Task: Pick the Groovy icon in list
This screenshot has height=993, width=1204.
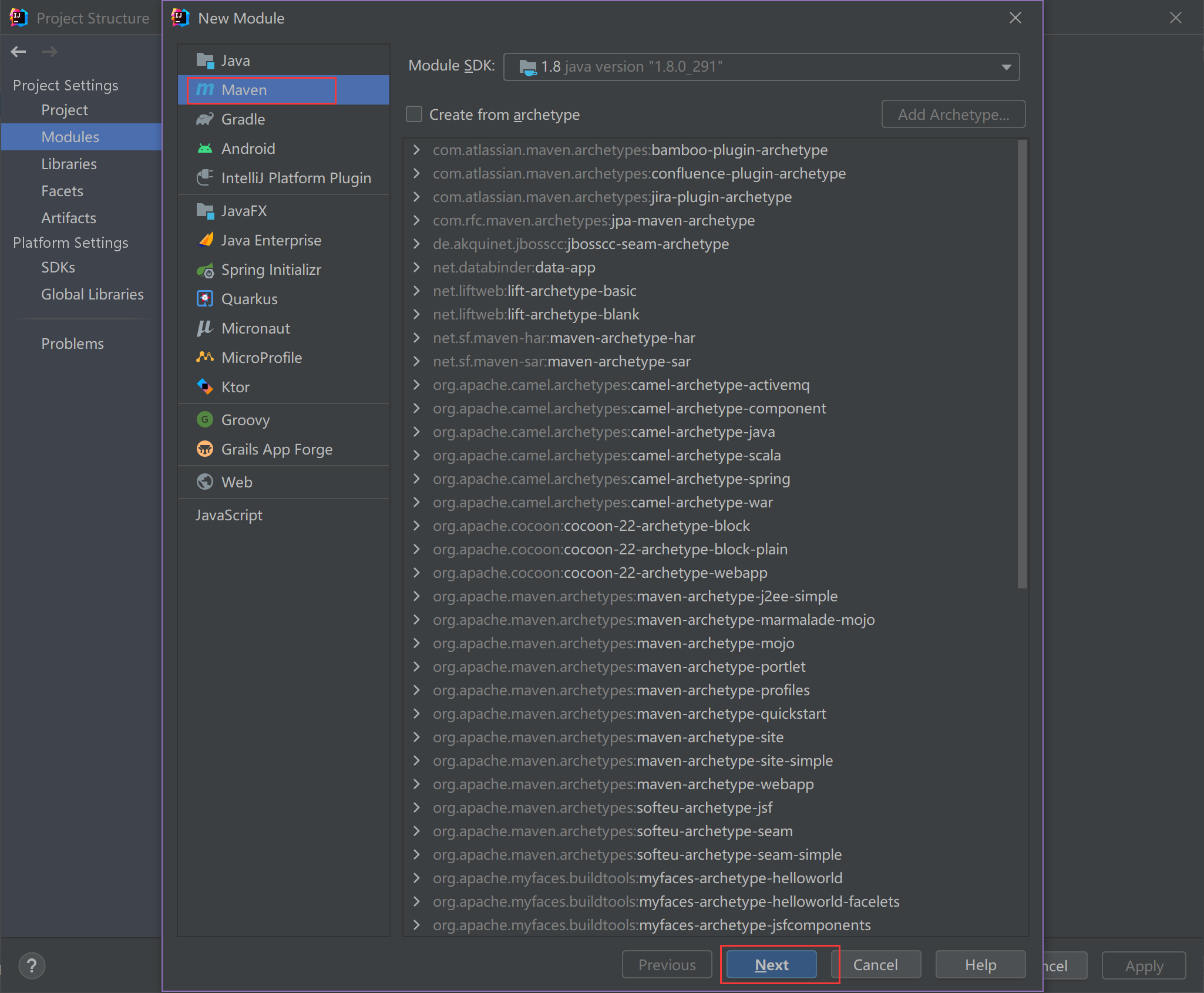Action: point(204,420)
